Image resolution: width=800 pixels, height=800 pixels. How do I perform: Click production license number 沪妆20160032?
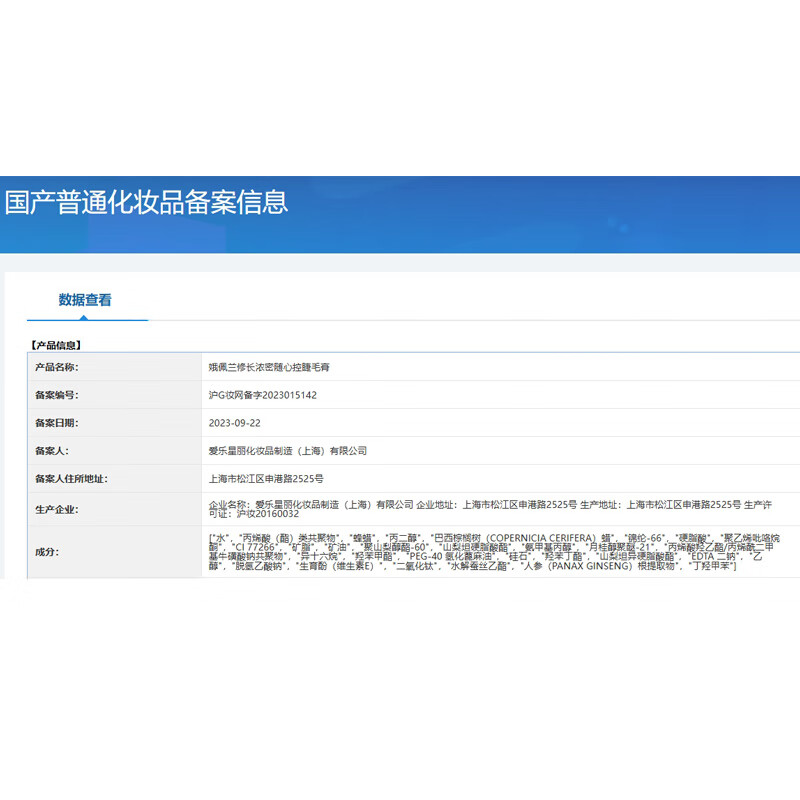(266, 514)
